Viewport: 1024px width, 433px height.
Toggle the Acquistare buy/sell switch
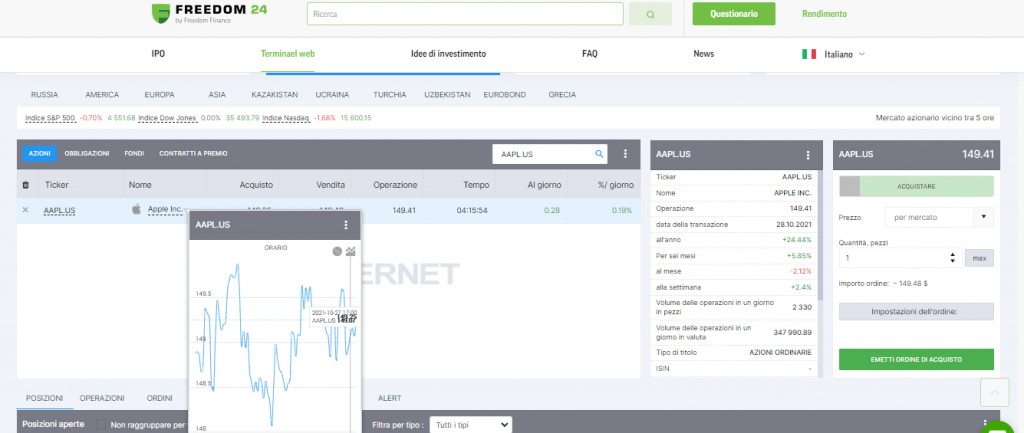pos(849,186)
